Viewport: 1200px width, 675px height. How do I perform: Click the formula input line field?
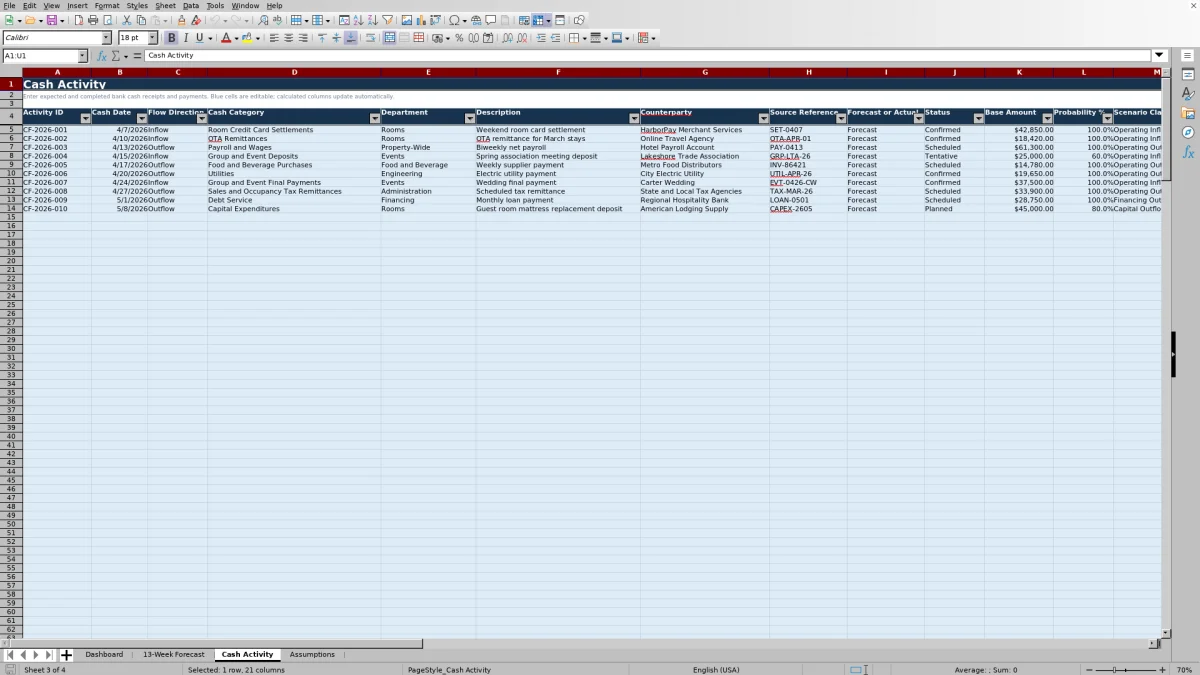tap(648, 56)
